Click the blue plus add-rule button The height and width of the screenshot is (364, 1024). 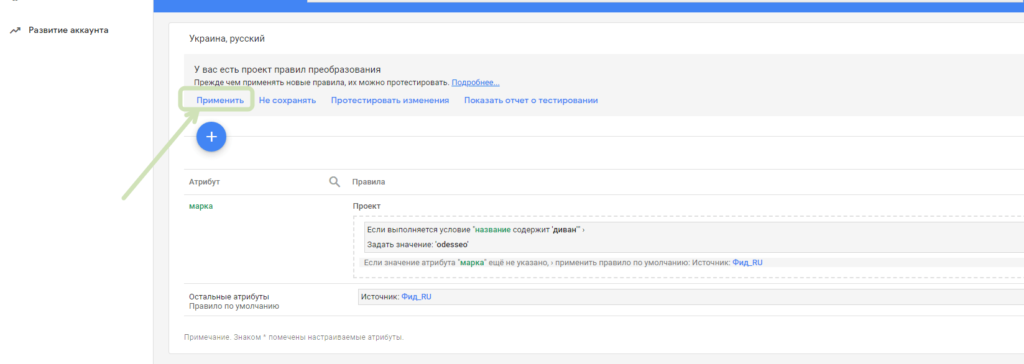[x=211, y=137]
